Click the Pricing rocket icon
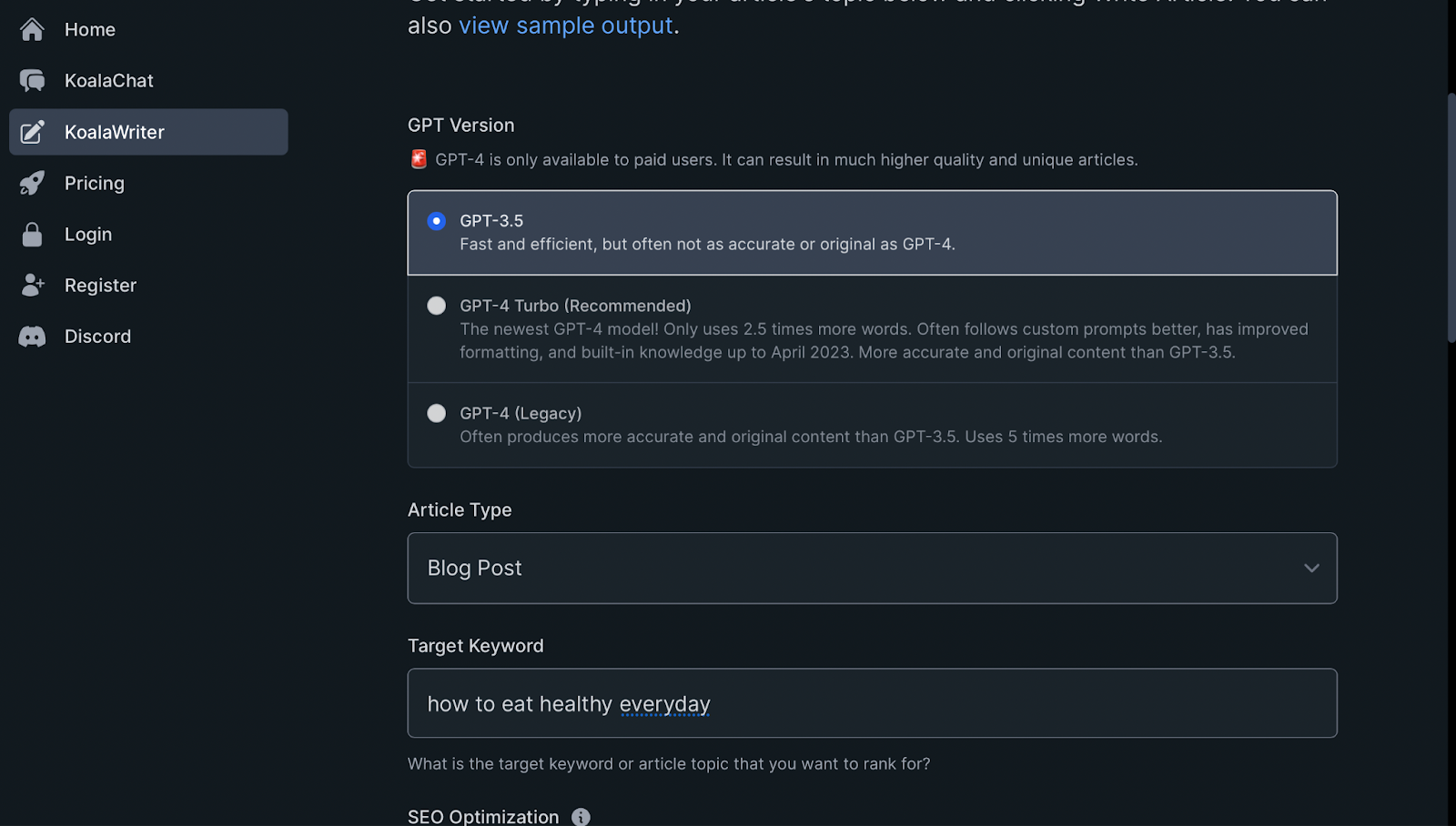Screen dimensions: 1456x826 click(x=32, y=183)
